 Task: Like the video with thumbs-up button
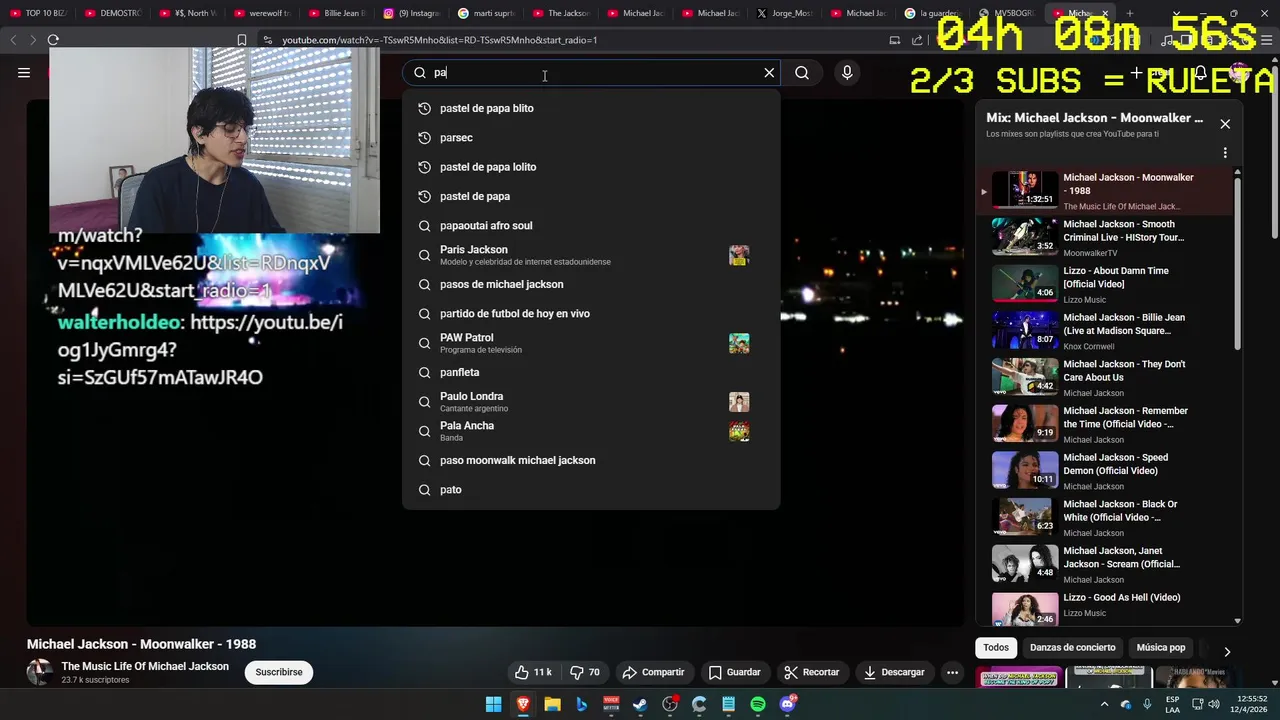coord(533,672)
